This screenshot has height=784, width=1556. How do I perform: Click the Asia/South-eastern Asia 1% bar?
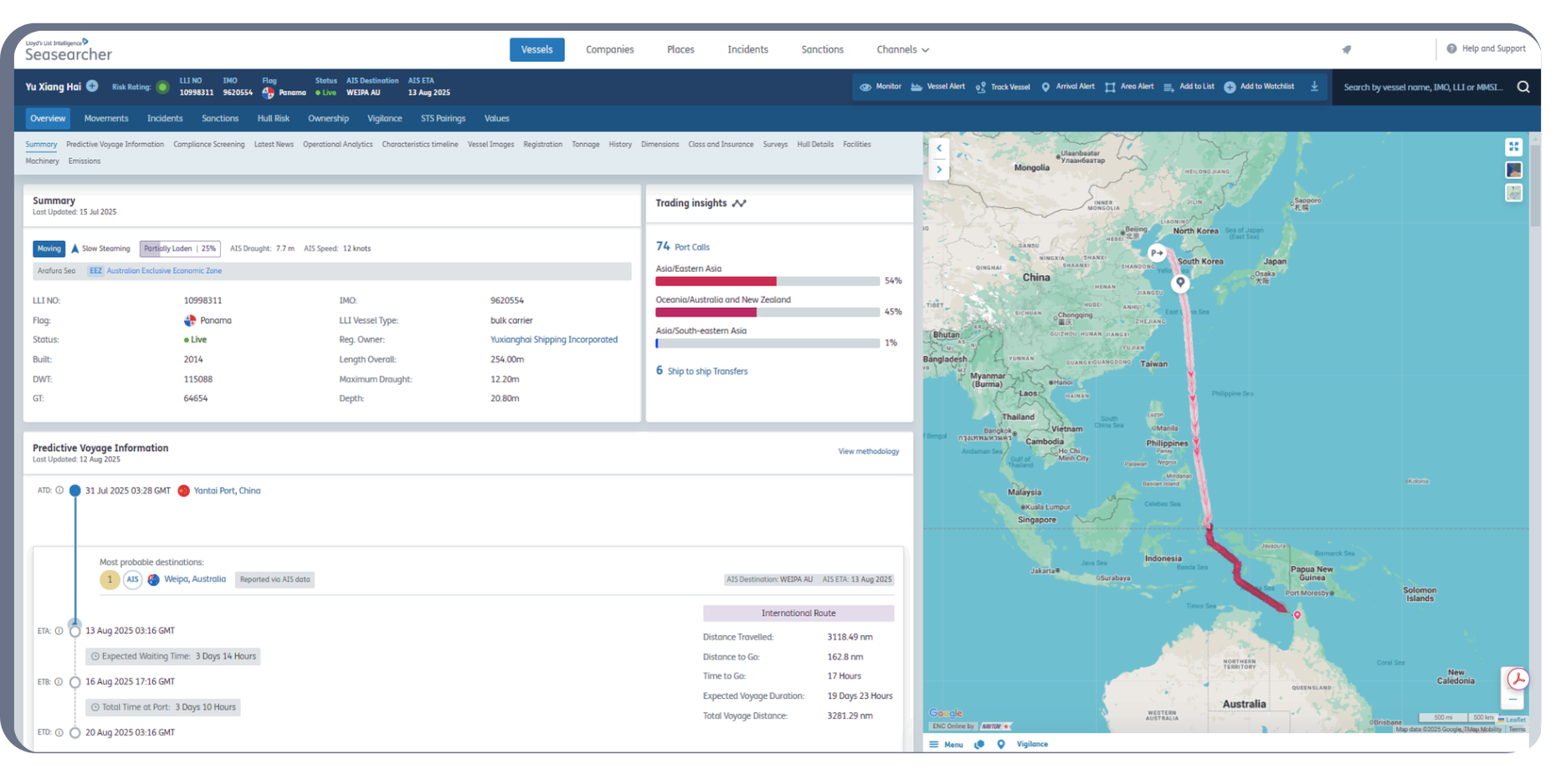(x=767, y=343)
